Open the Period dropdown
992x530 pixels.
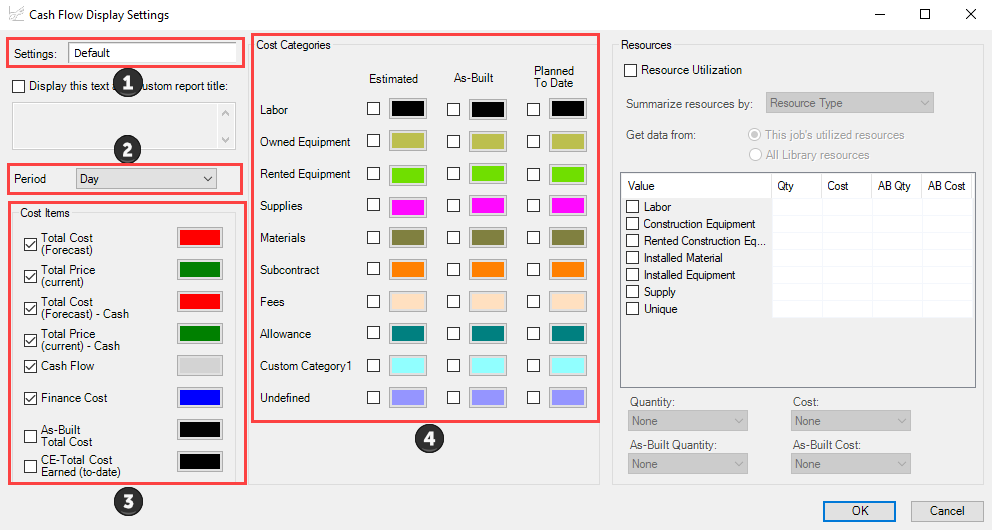147,179
